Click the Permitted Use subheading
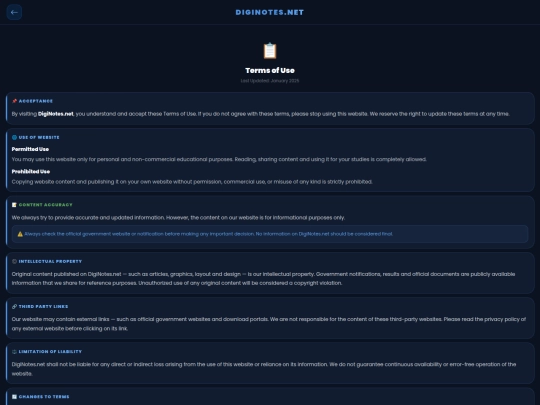This screenshot has height=405, width=540. coord(30,149)
